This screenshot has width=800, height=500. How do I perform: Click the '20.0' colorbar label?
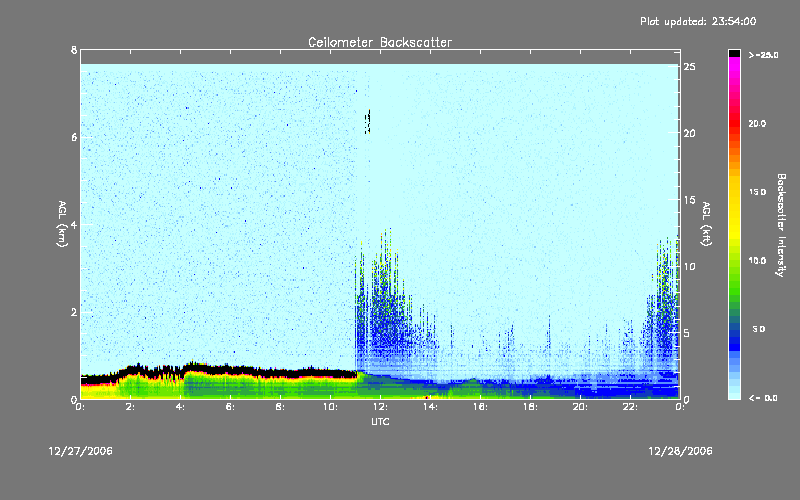point(757,124)
